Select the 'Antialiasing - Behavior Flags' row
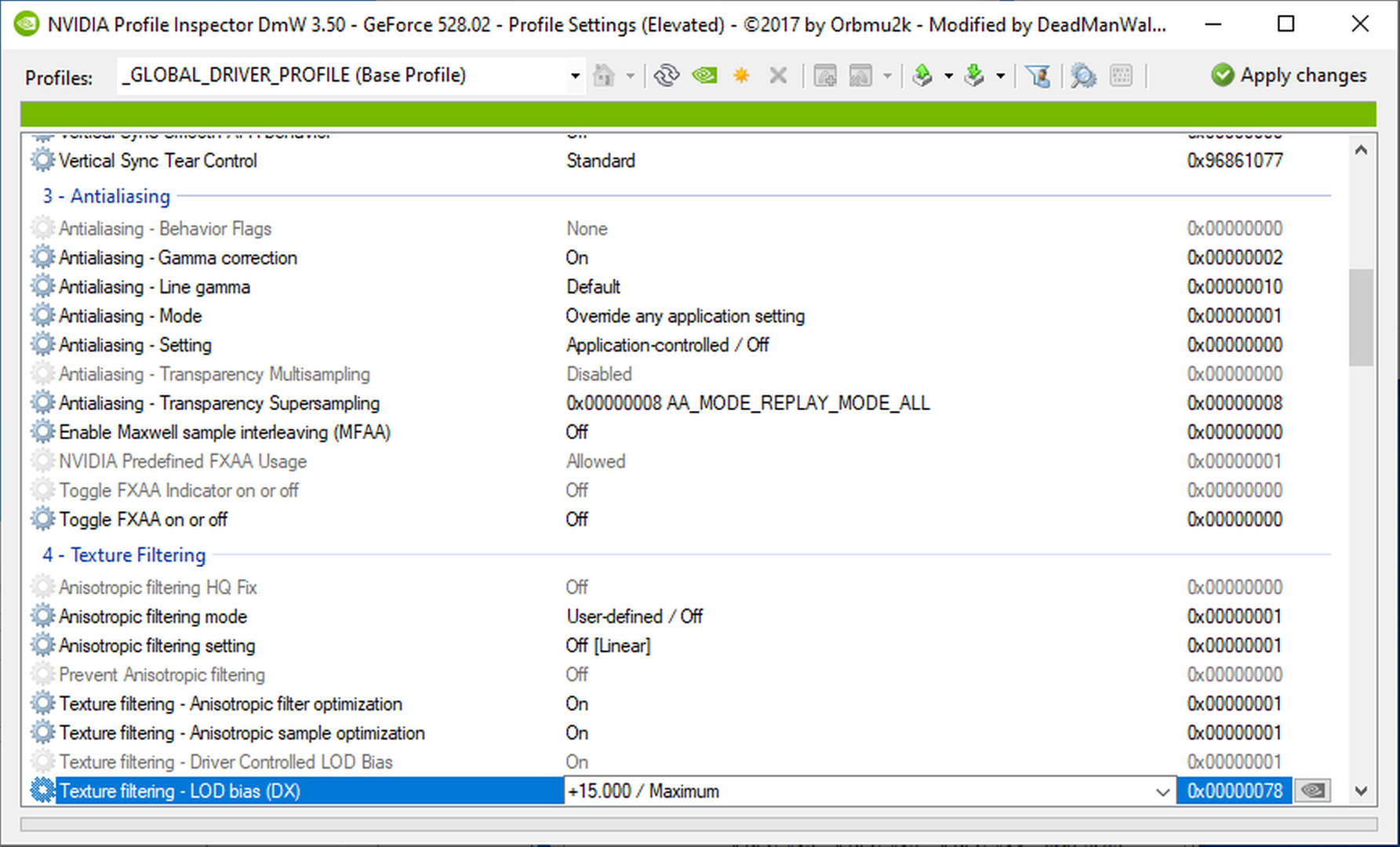Viewport: 1400px width, 847px height. [681, 228]
